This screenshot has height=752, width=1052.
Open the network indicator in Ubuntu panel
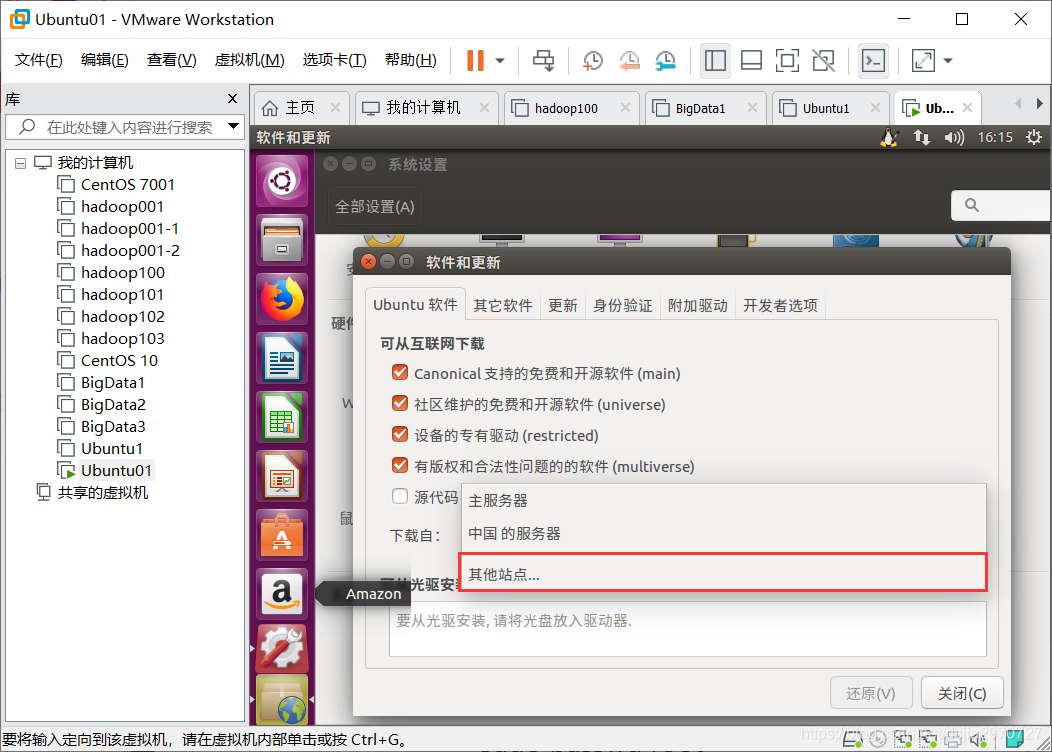[921, 138]
